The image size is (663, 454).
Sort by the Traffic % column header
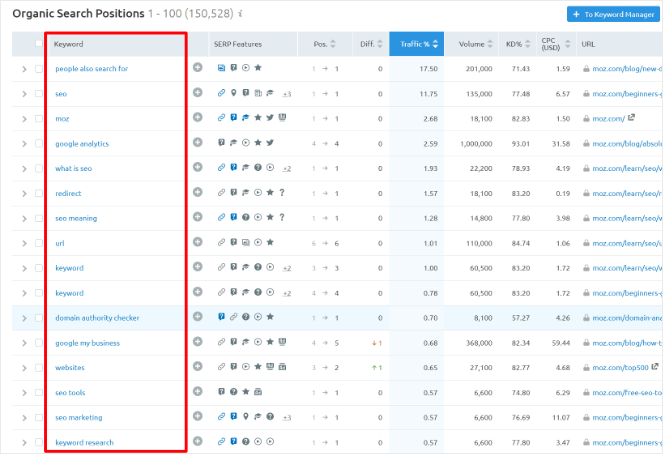416,44
